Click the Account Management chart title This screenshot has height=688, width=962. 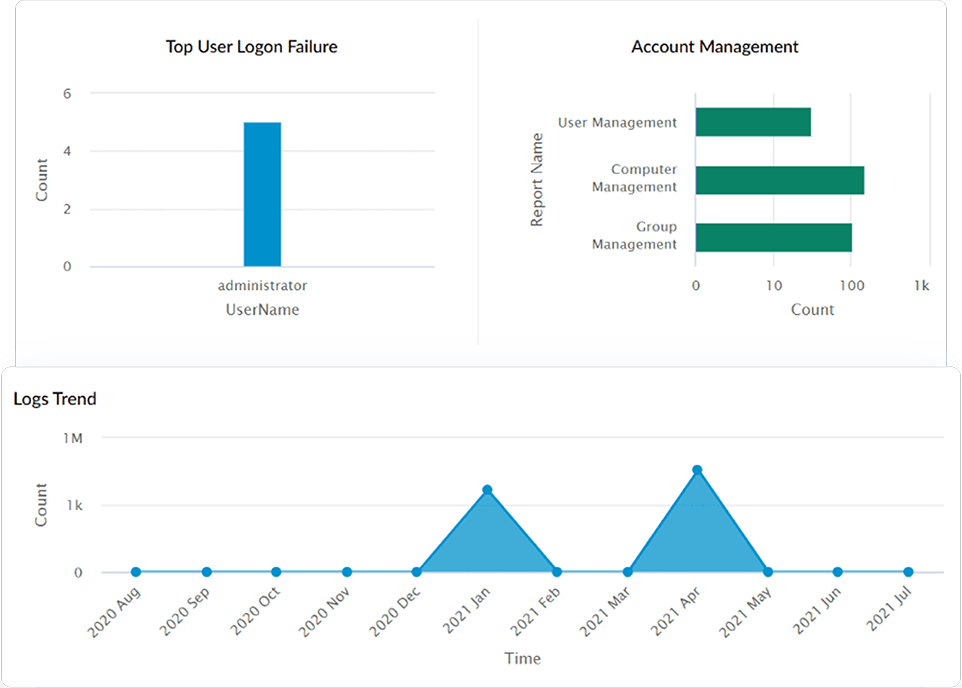point(713,46)
